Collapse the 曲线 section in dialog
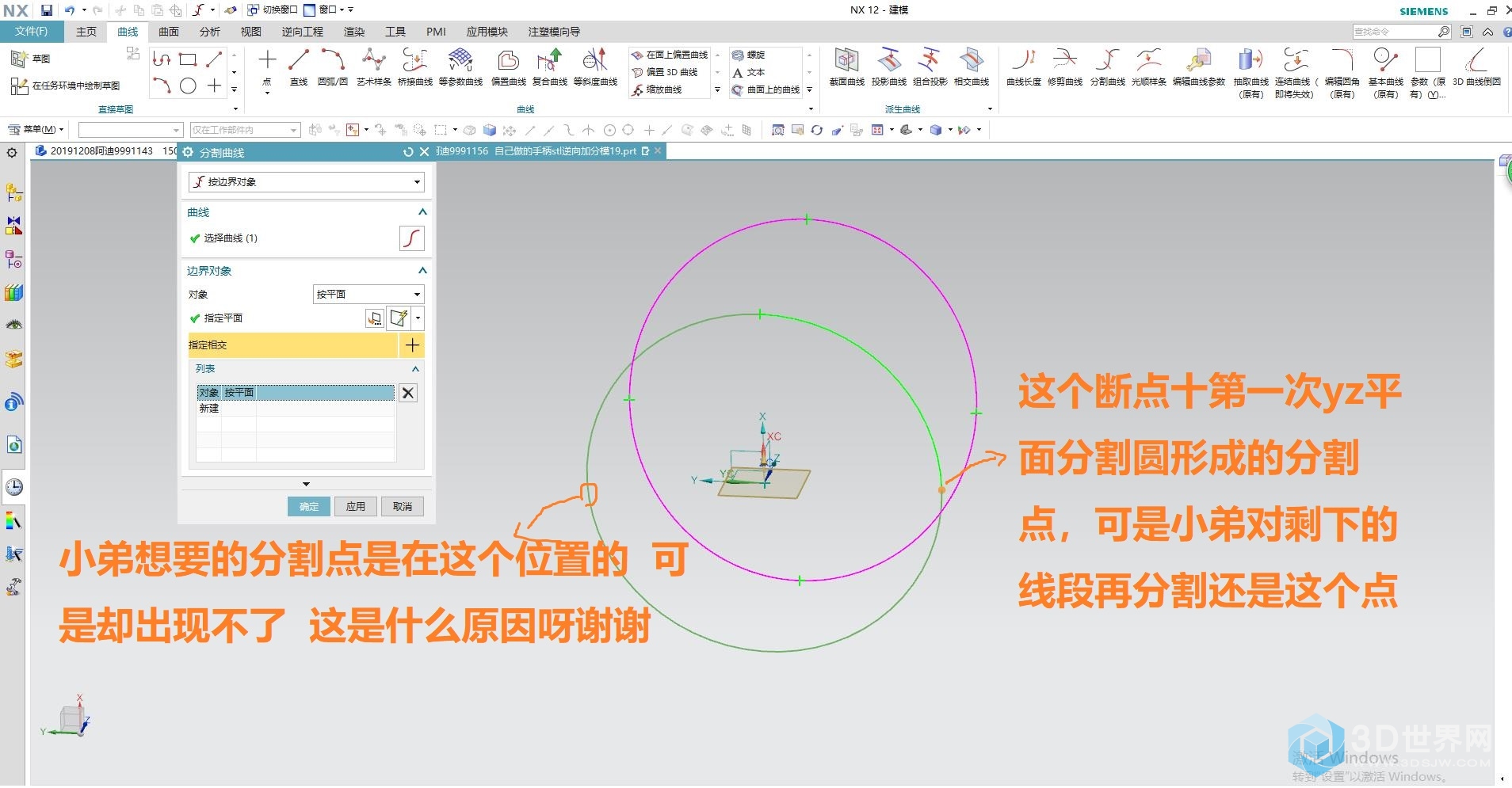Image resolution: width=1512 pixels, height=788 pixels. [422, 211]
